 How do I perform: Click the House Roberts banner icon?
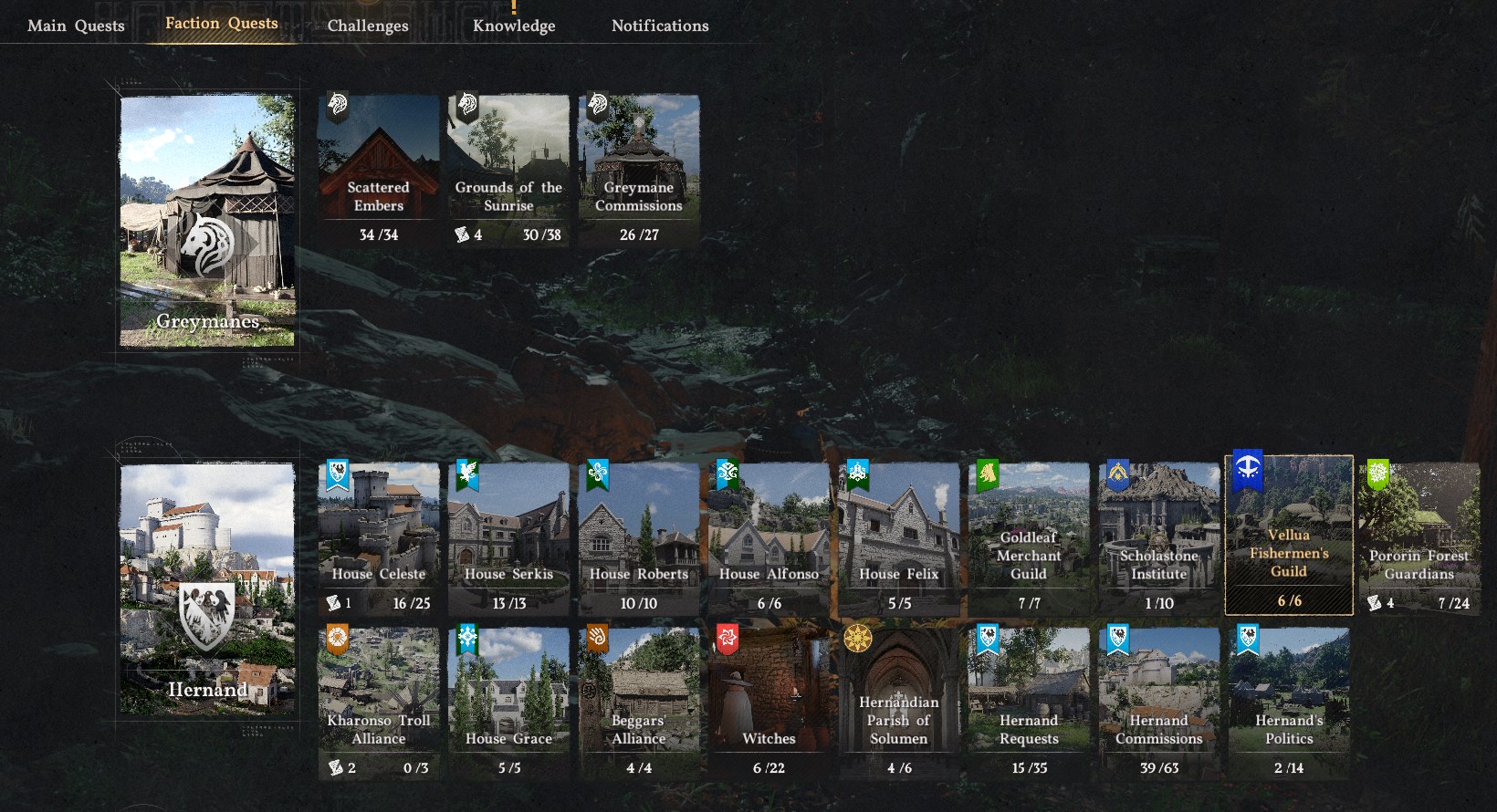tap(598, 474)
